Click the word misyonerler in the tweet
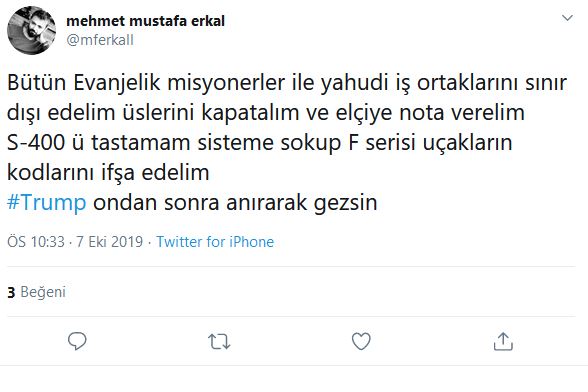The width and height of the screenshot is (588, 392). [226, 83]
